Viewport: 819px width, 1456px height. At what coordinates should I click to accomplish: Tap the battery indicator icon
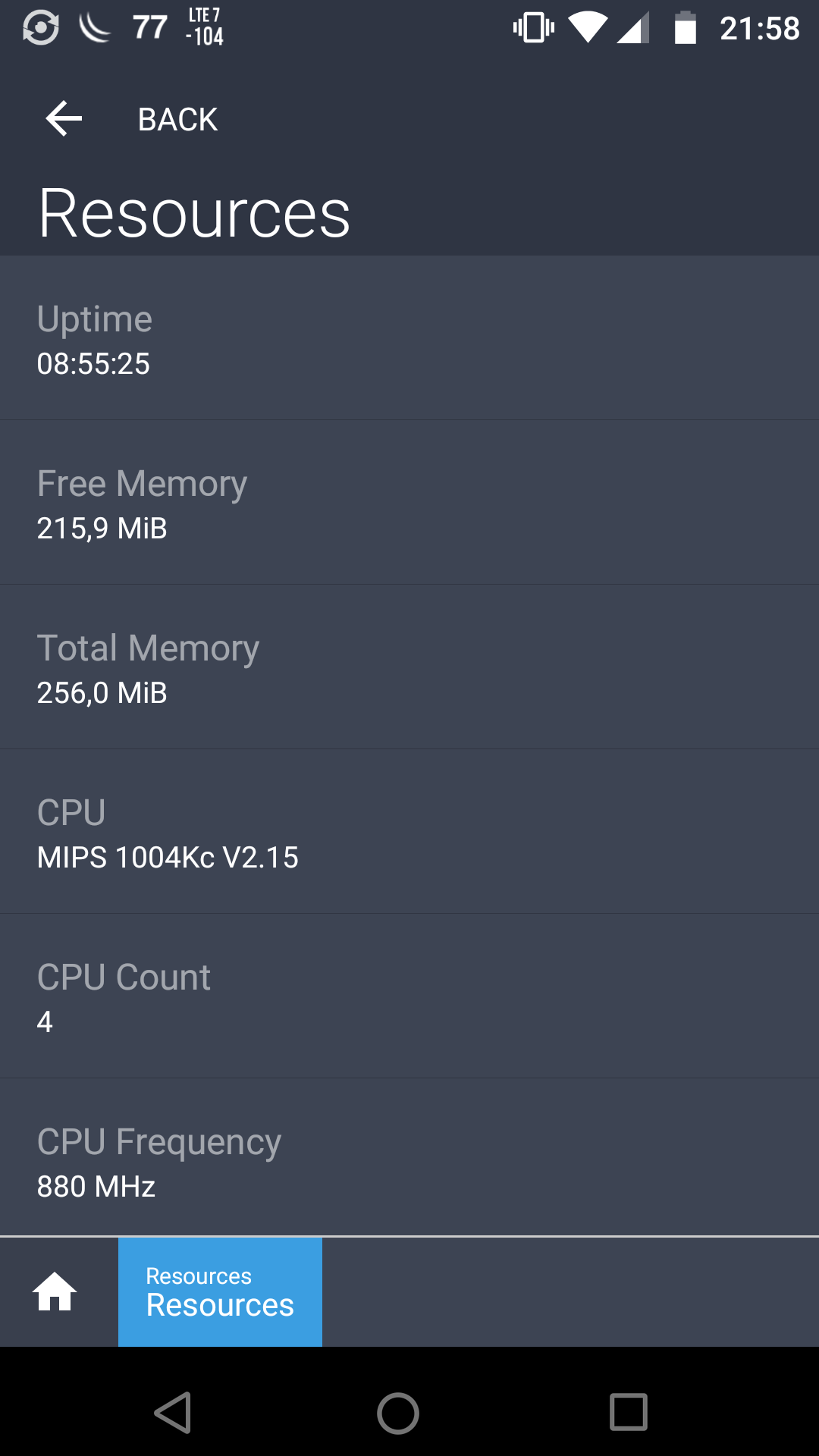686,28
